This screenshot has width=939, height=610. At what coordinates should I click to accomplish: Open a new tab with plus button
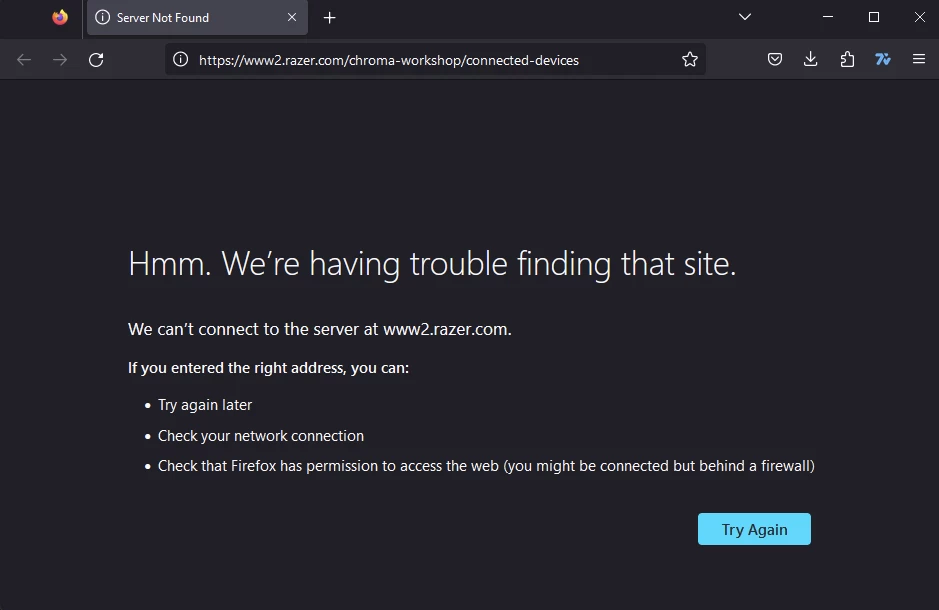pos(329,18)
